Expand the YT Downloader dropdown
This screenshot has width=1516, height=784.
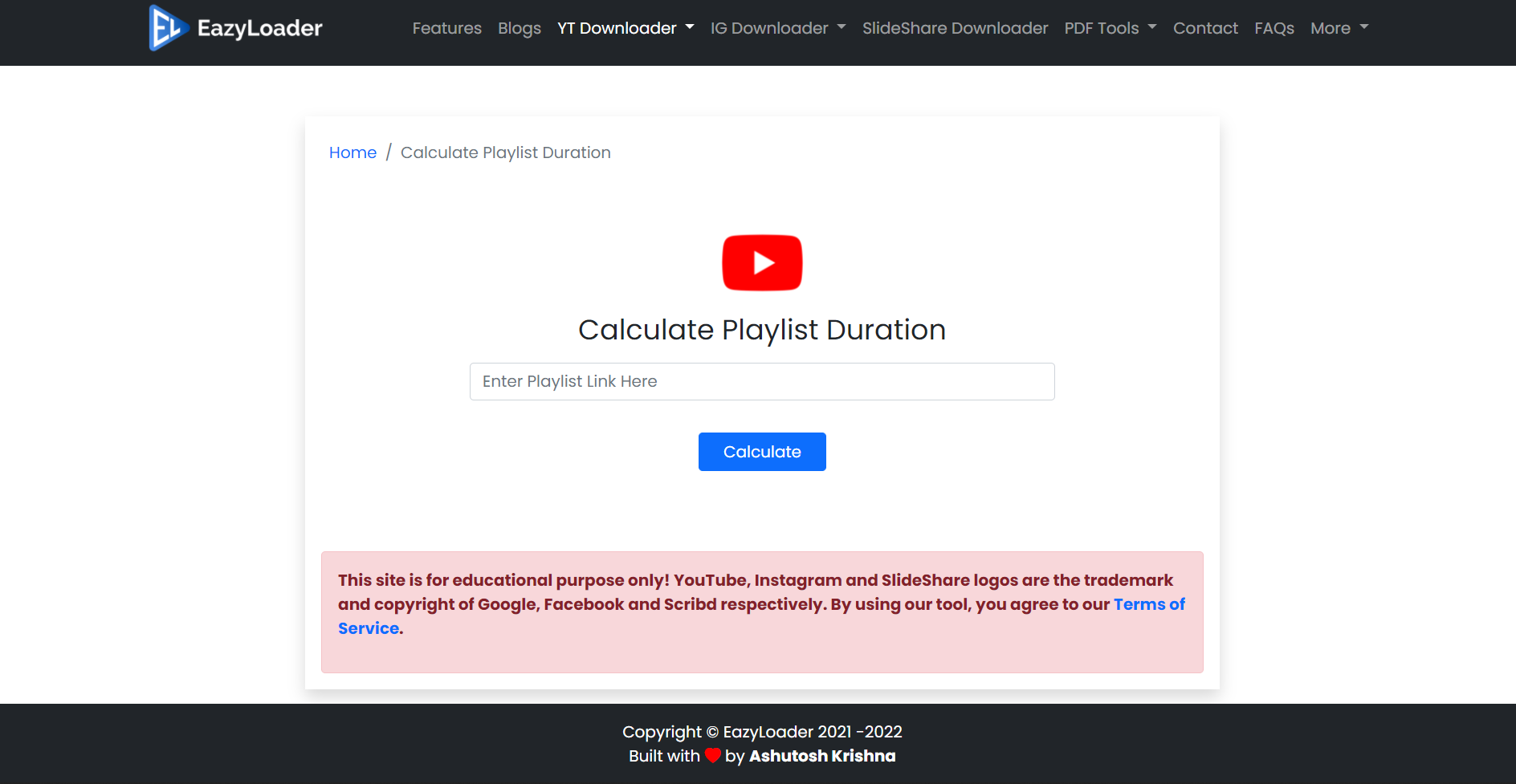626,28
